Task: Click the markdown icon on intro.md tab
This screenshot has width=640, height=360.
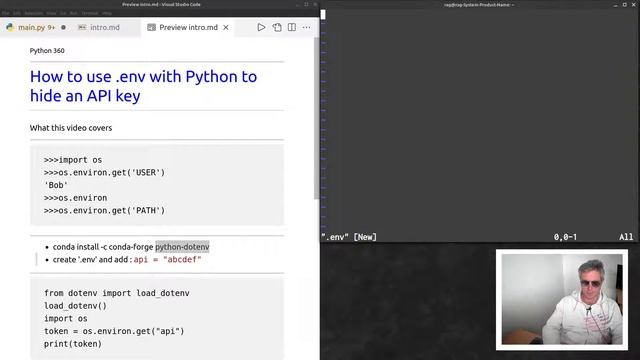Action: click(82, 27)
